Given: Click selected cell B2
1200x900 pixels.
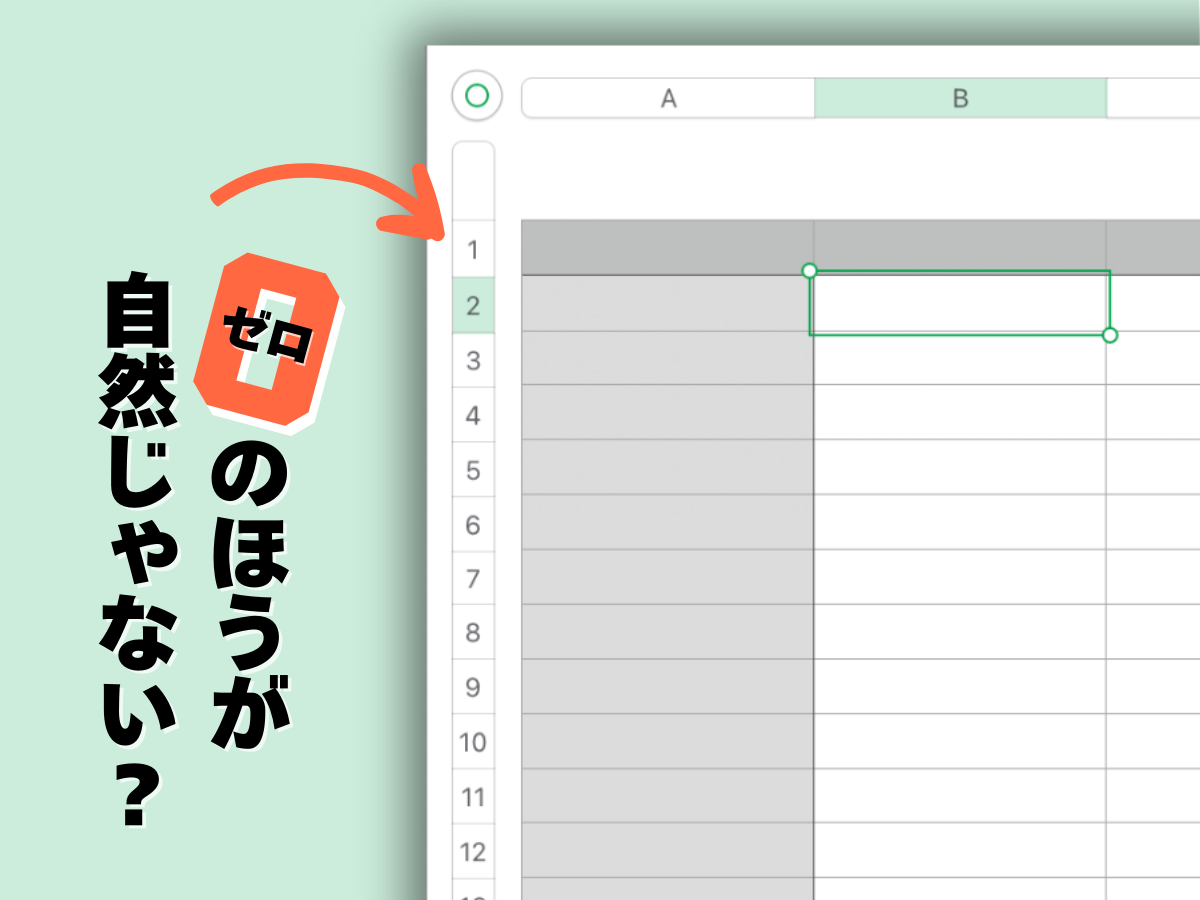Looking at the screenshot, I should coord(960,303).
